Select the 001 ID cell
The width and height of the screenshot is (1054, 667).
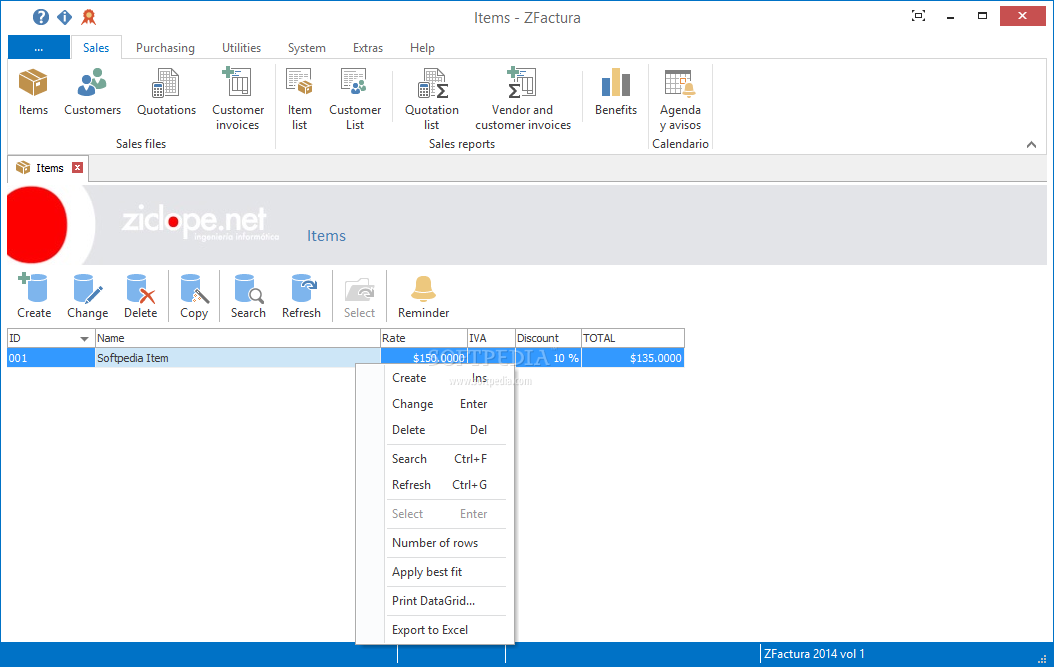50,358
